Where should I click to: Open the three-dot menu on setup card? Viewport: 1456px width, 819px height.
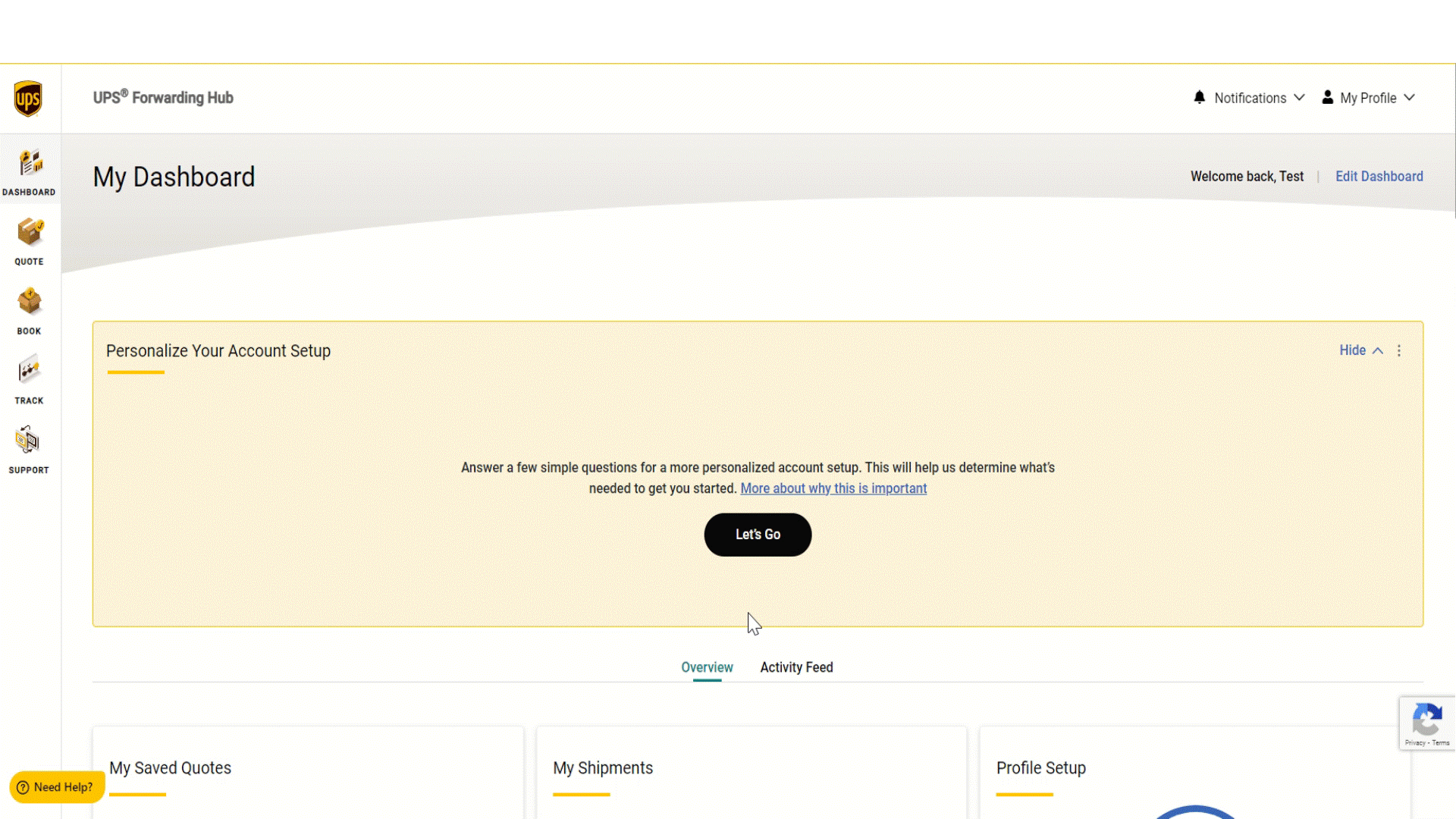point(1399,350)
